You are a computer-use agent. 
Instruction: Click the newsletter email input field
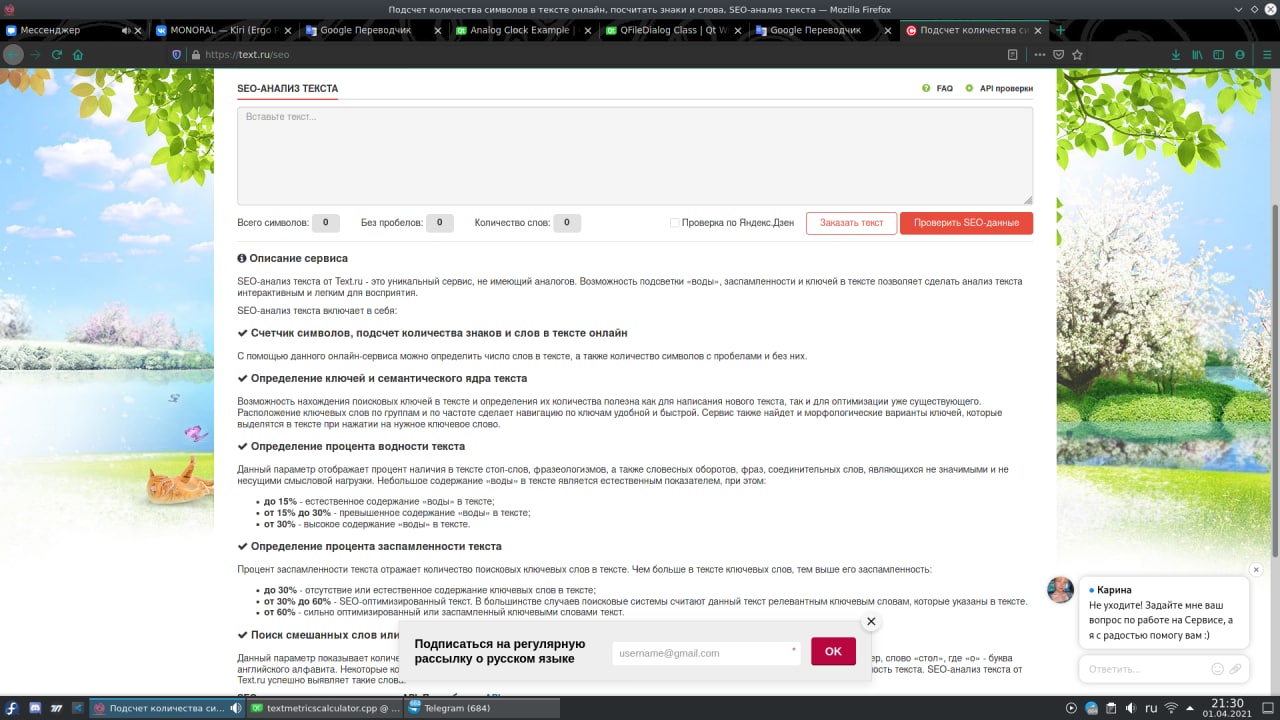(706, 653)
